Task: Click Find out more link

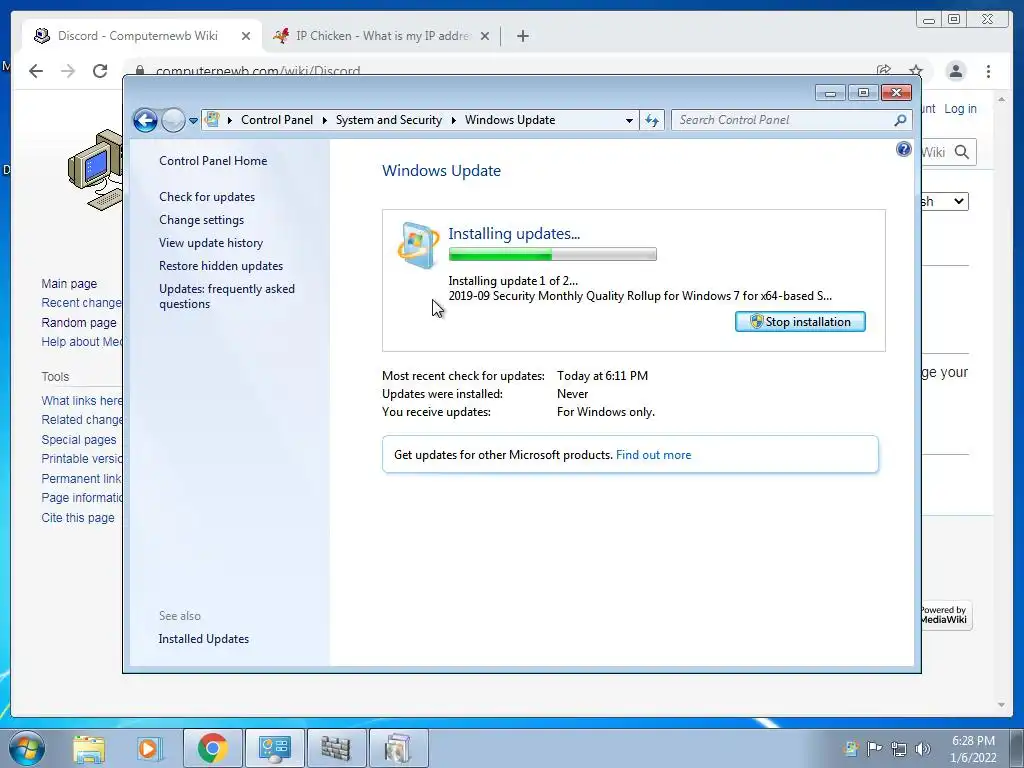Action: 653,455
